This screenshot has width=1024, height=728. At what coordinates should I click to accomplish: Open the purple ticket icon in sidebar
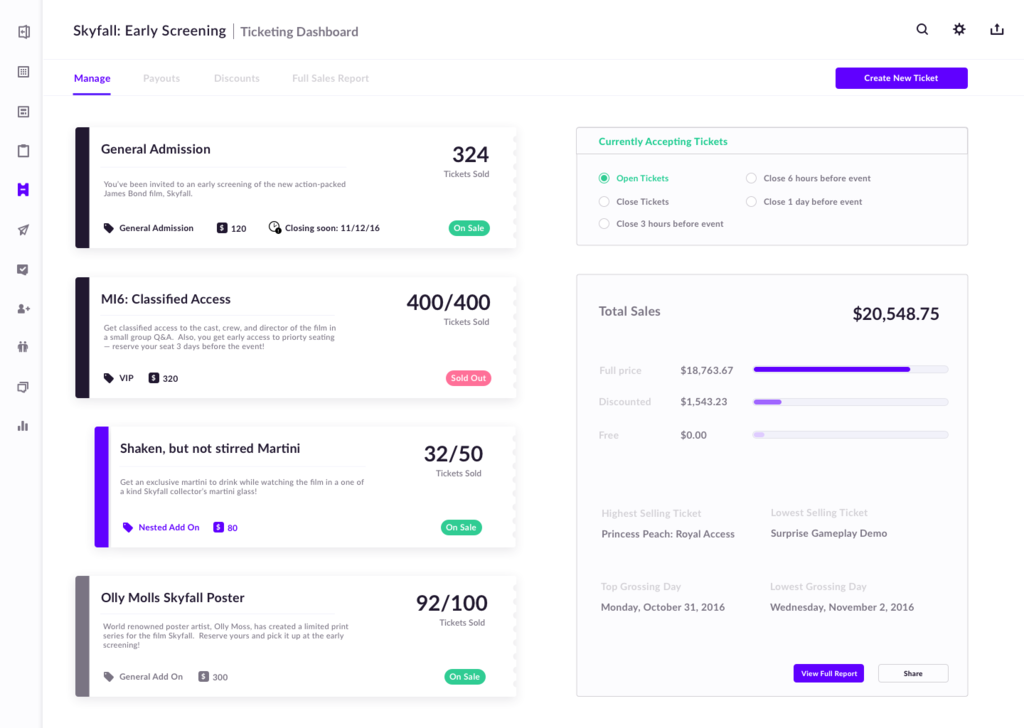(23, 189)
